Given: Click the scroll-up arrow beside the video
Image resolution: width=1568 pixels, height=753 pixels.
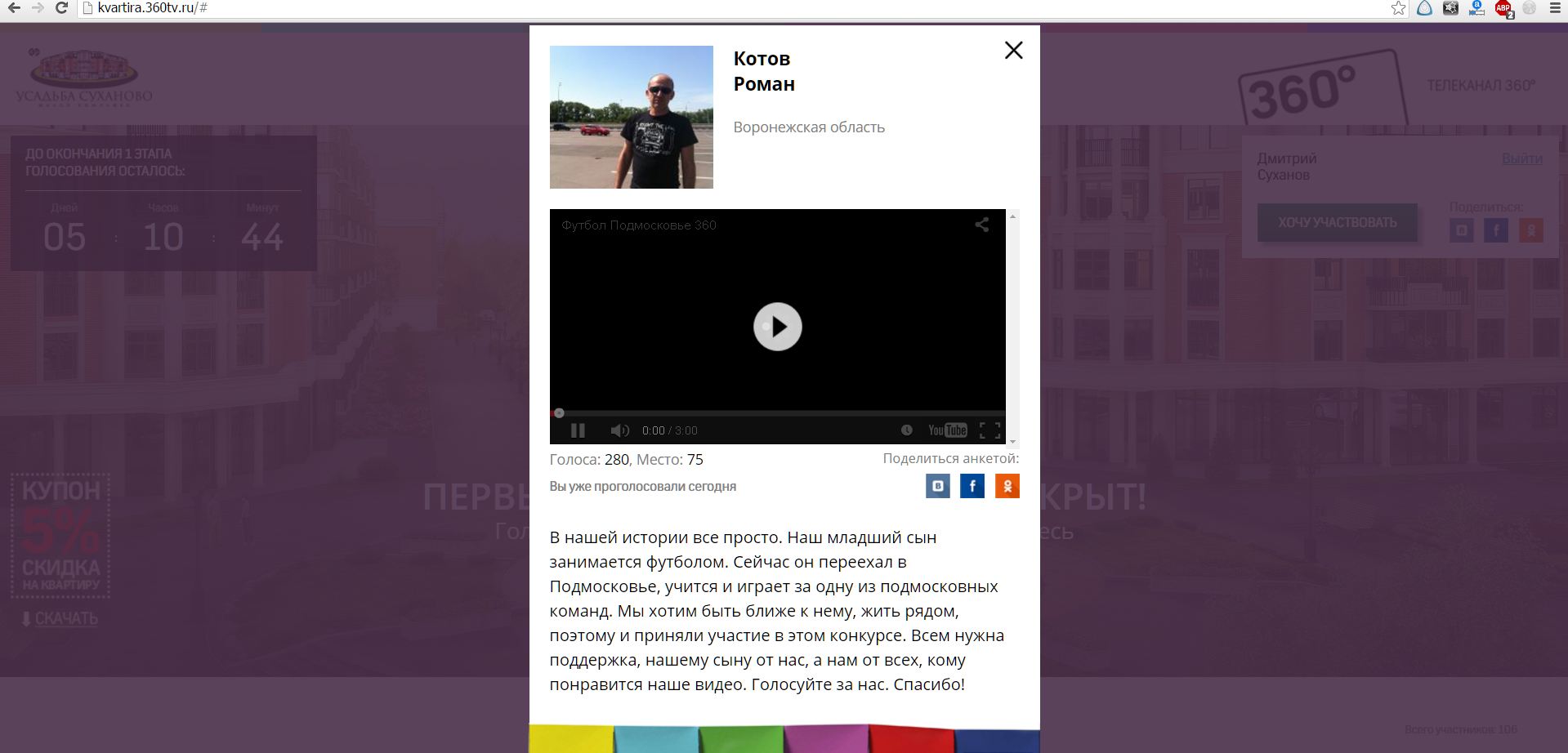Looking at the screenshot, I should 1012,216.
